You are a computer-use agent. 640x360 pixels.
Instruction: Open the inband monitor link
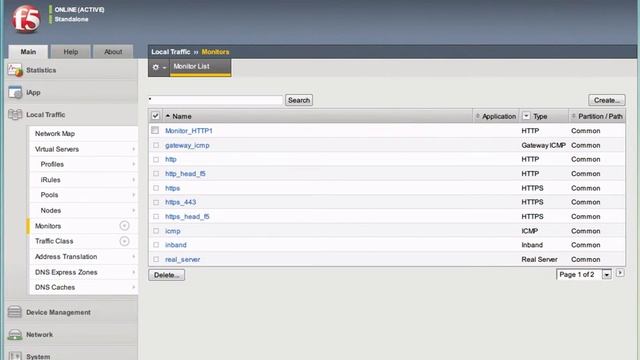pos(176,245)
